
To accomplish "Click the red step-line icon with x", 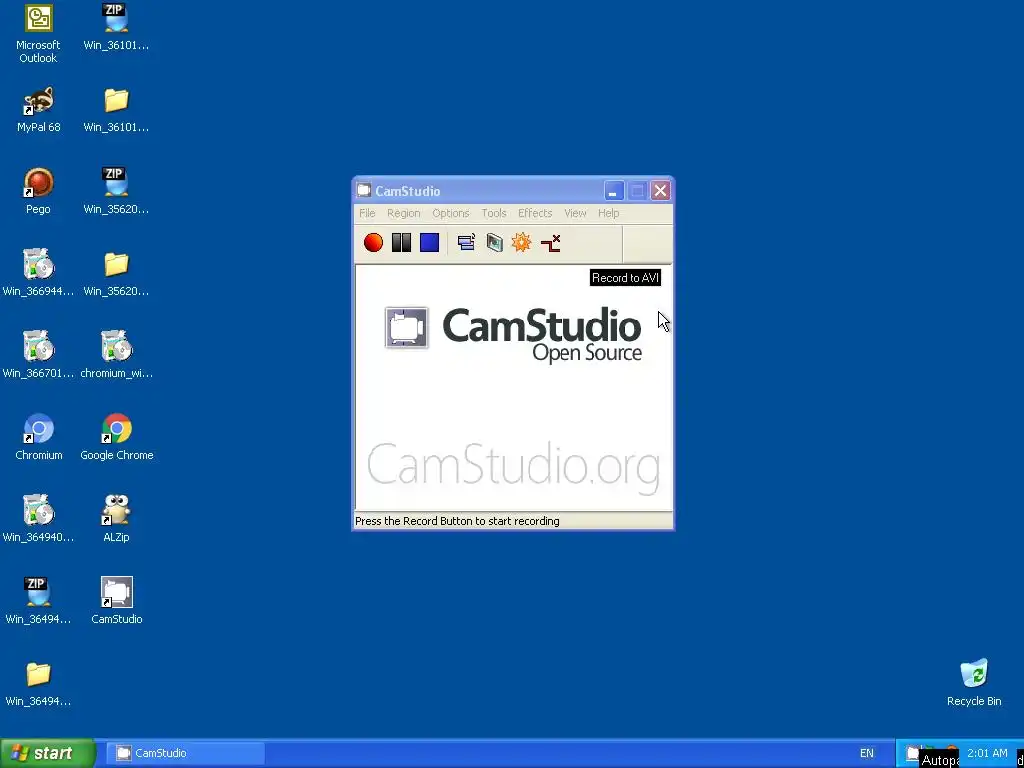I will (x=551, y=243).
